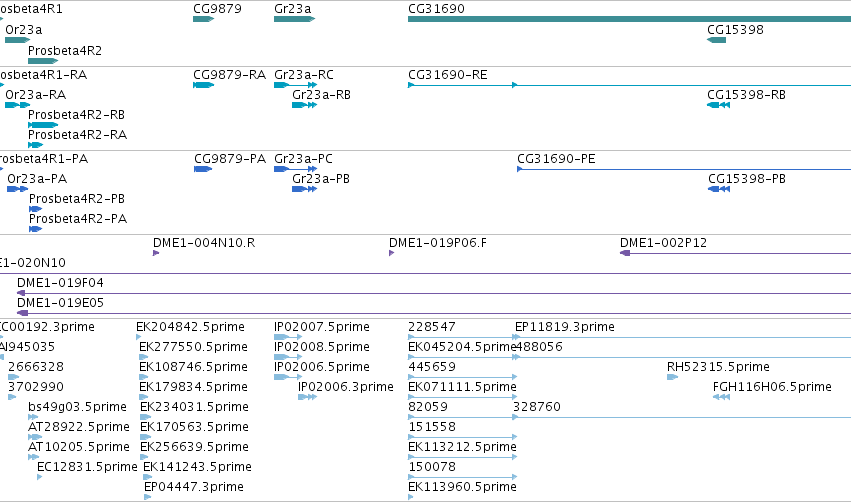851x502 pixels.
Task: Click EST EP04447.3prime glyph
Action: tap(148, 498)
